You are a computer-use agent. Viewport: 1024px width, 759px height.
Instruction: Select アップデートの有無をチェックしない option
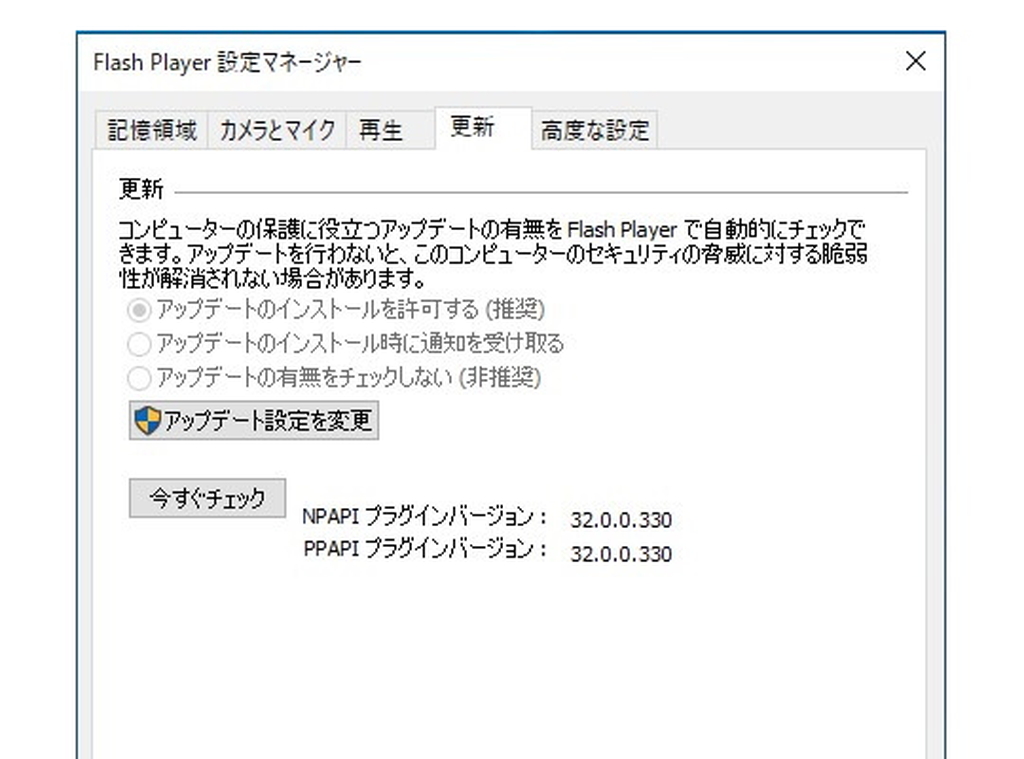(x=139, y=378)
